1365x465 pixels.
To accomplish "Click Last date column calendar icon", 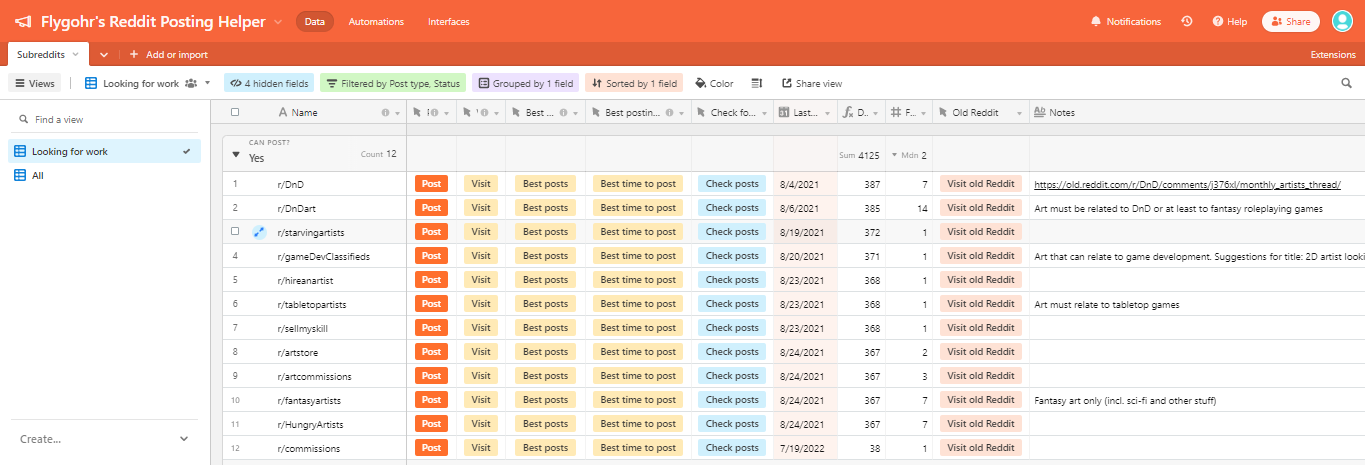I will [x=784, y=113].
